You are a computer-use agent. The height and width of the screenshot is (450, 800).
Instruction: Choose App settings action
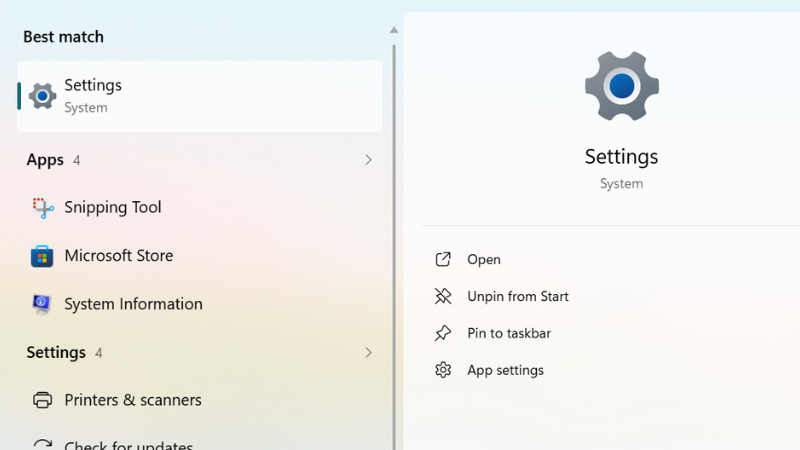click(505, 370)
